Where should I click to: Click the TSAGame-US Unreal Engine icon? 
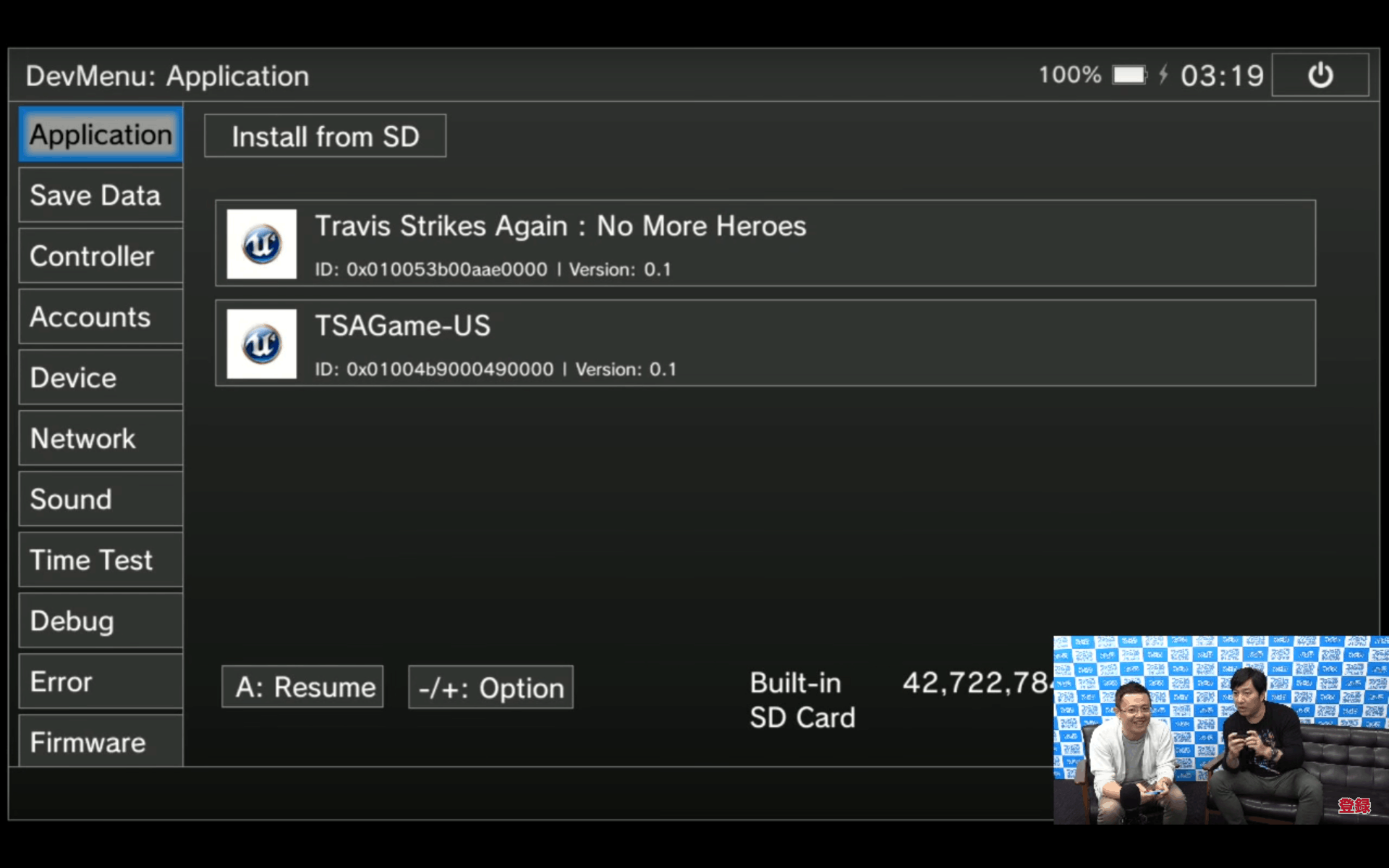pyautogui.click(x=262, y=344)
